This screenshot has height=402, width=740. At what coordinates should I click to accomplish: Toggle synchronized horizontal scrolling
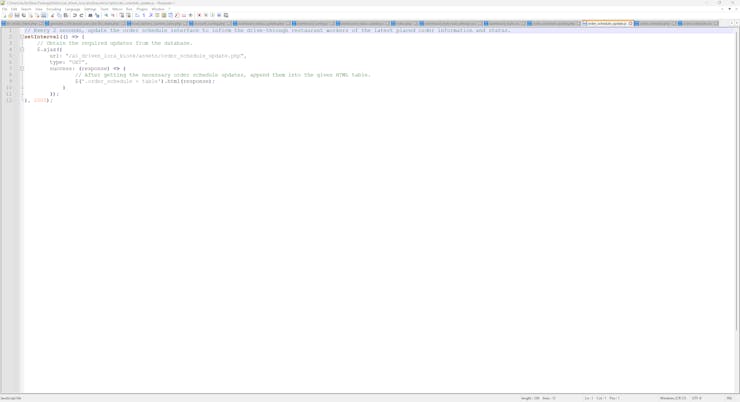pos(128,15)
